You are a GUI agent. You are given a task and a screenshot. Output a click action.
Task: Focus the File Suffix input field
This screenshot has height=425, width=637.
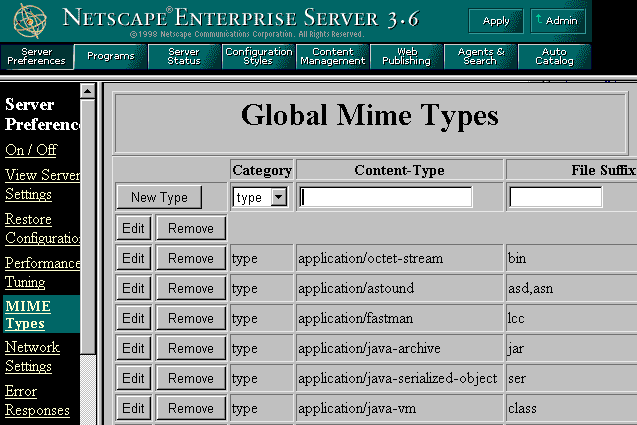pyautogui.click(x=555, y=197)
